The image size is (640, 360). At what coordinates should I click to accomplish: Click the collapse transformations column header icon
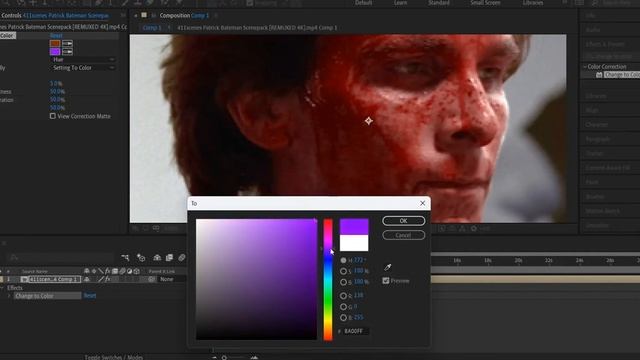pyautogui.click(x=94, y=271)
